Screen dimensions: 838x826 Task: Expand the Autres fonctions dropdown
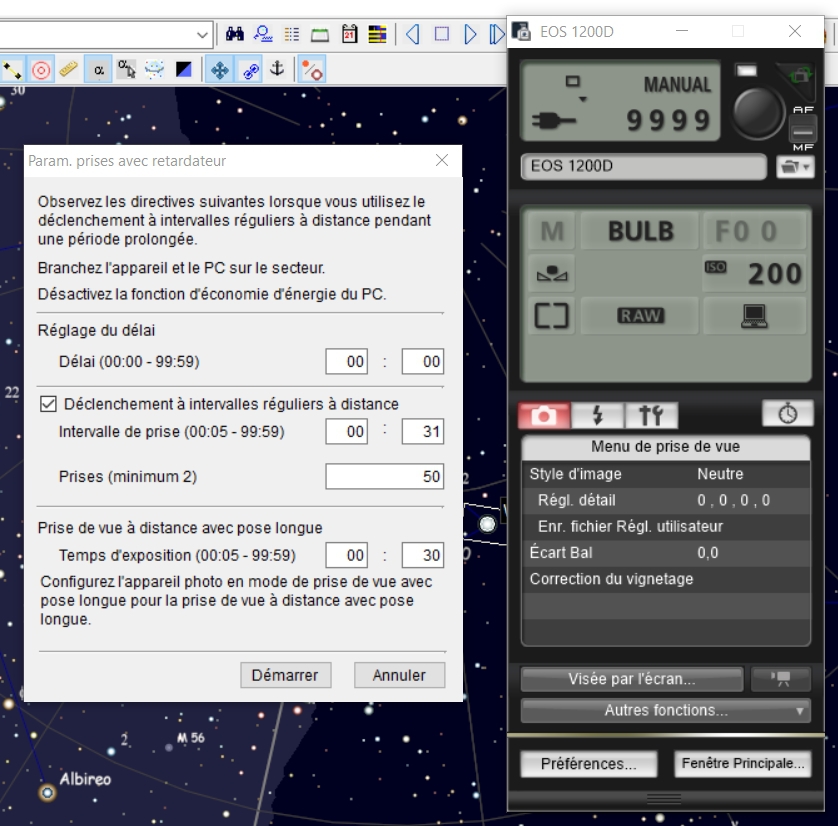(665, 711)
